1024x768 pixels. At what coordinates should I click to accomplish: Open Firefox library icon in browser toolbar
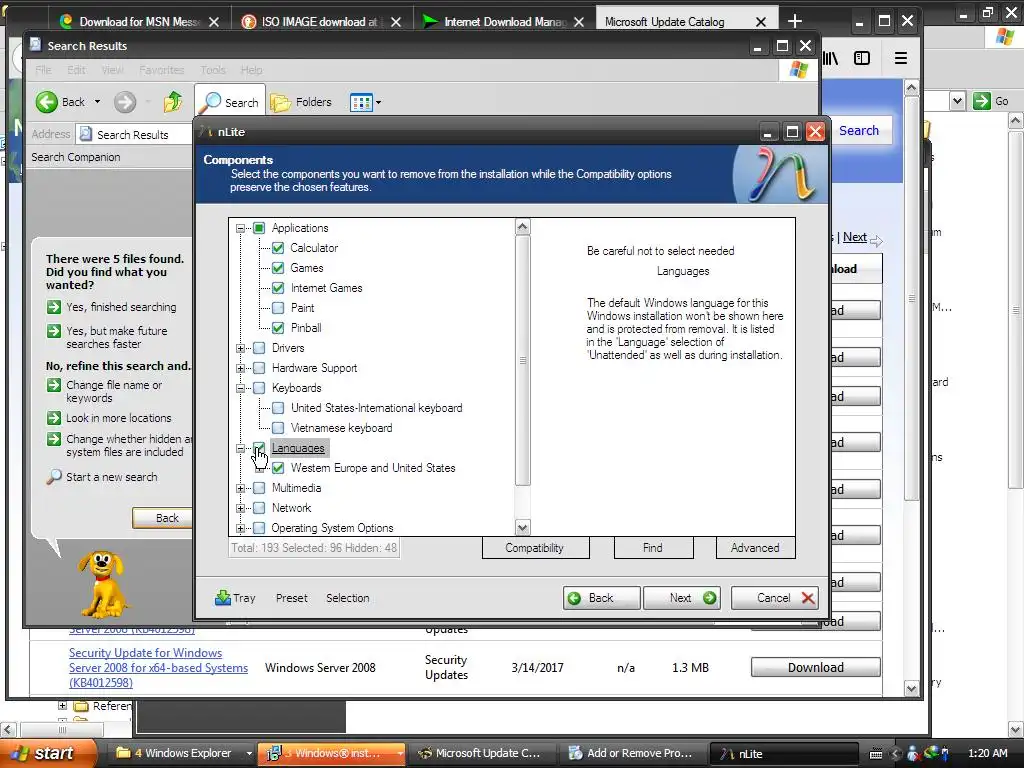830,58
